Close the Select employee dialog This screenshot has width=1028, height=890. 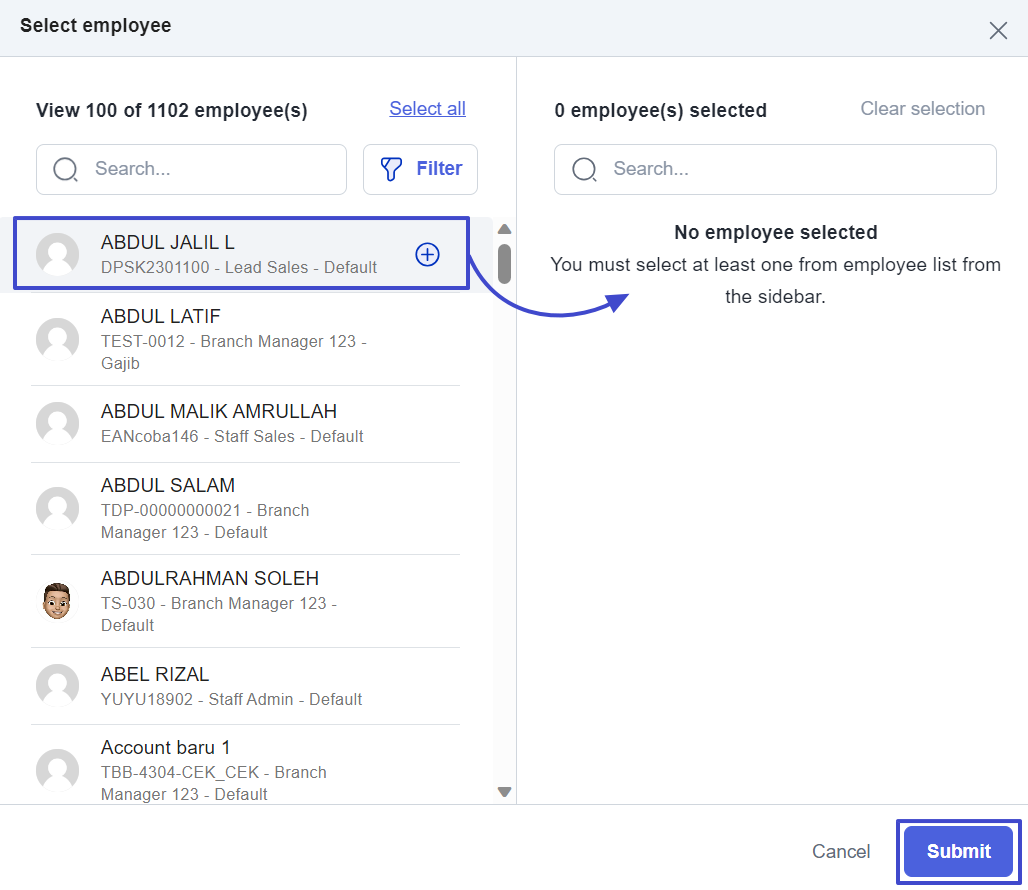coord(997,30)
